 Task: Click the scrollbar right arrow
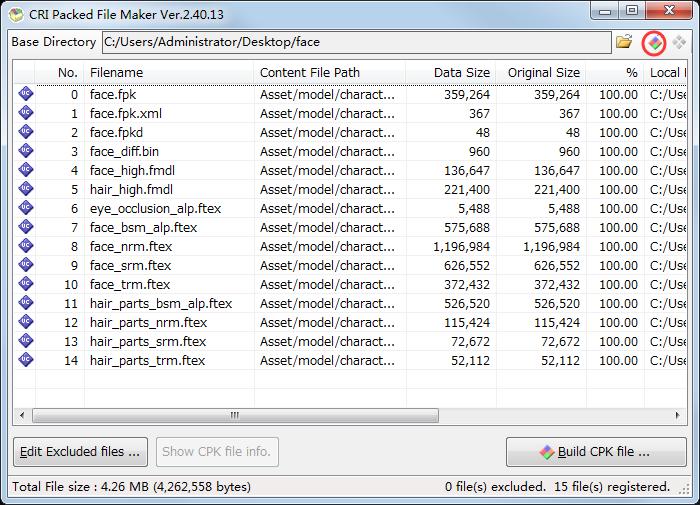(x=677, y=416)
